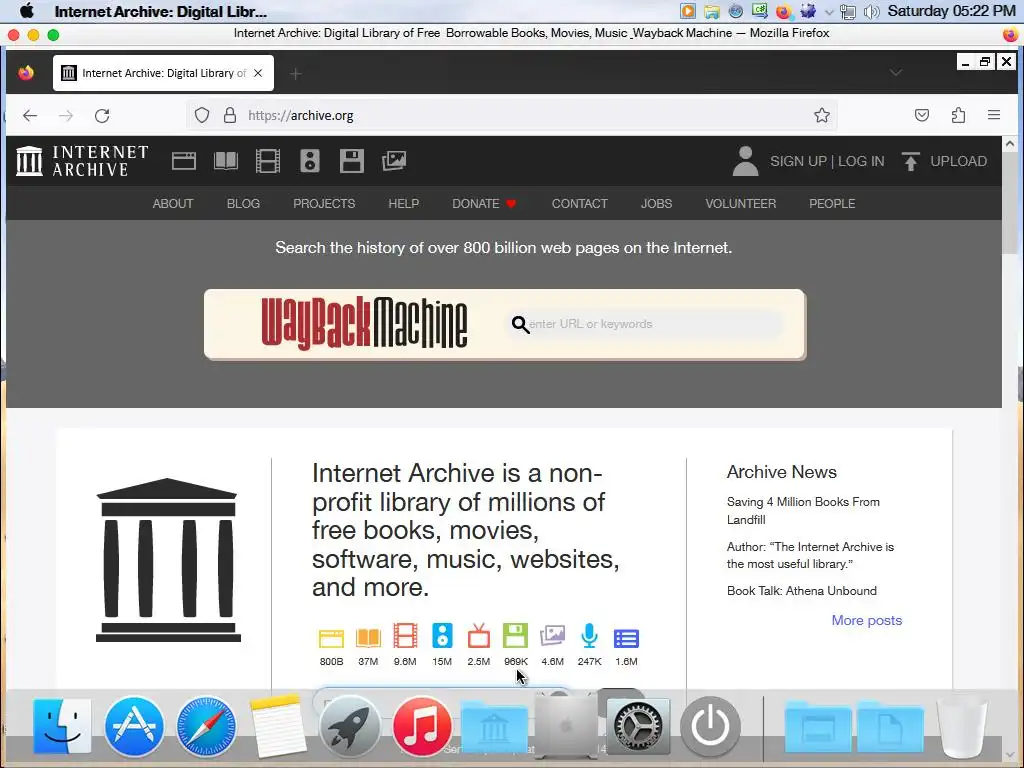Close the Internet Archive tab
Image resolution: width=1024 pixels, height=768 pixels.
[x=258, y=73]
